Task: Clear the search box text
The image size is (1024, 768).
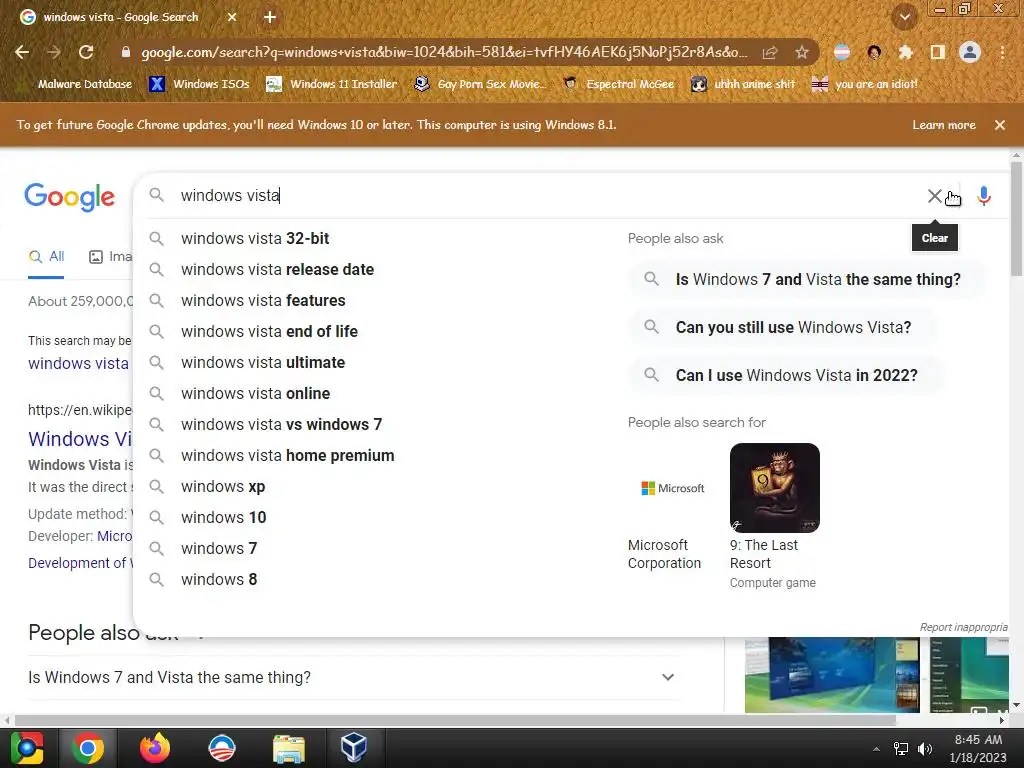Action: (935, 196)
